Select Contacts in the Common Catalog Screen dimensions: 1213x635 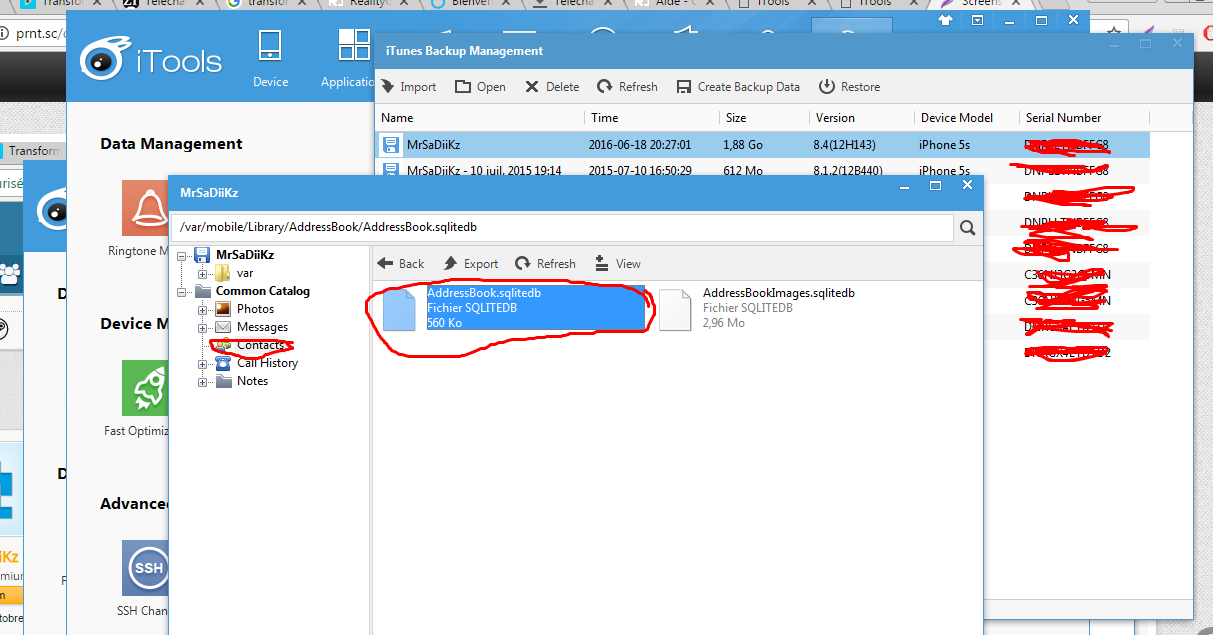(260, 345)
